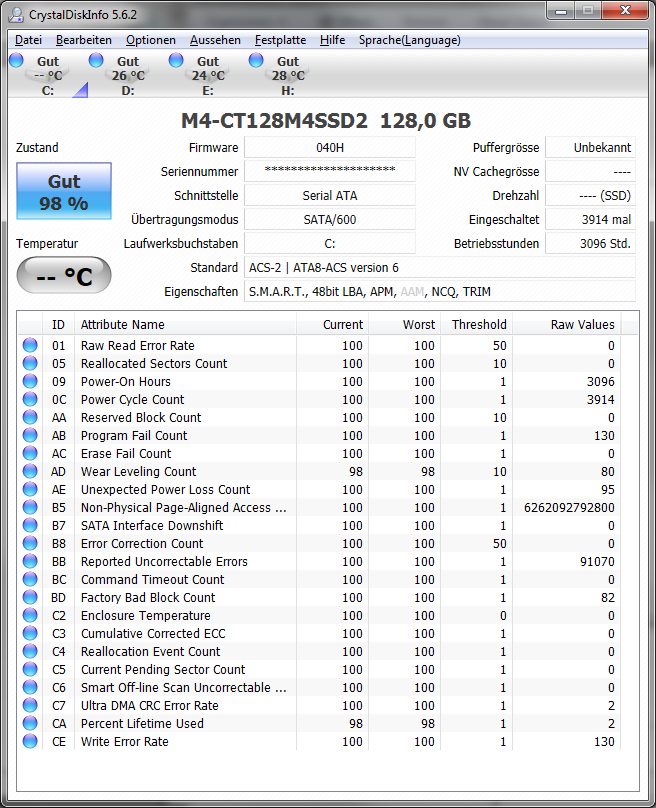Open the Festplatte menu

click(280, 40)
